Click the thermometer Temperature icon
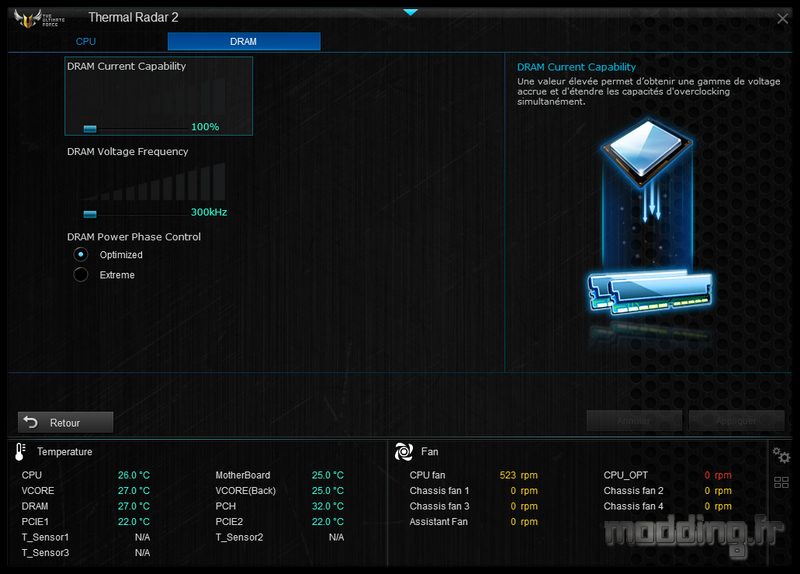 [x=20, y=452]
